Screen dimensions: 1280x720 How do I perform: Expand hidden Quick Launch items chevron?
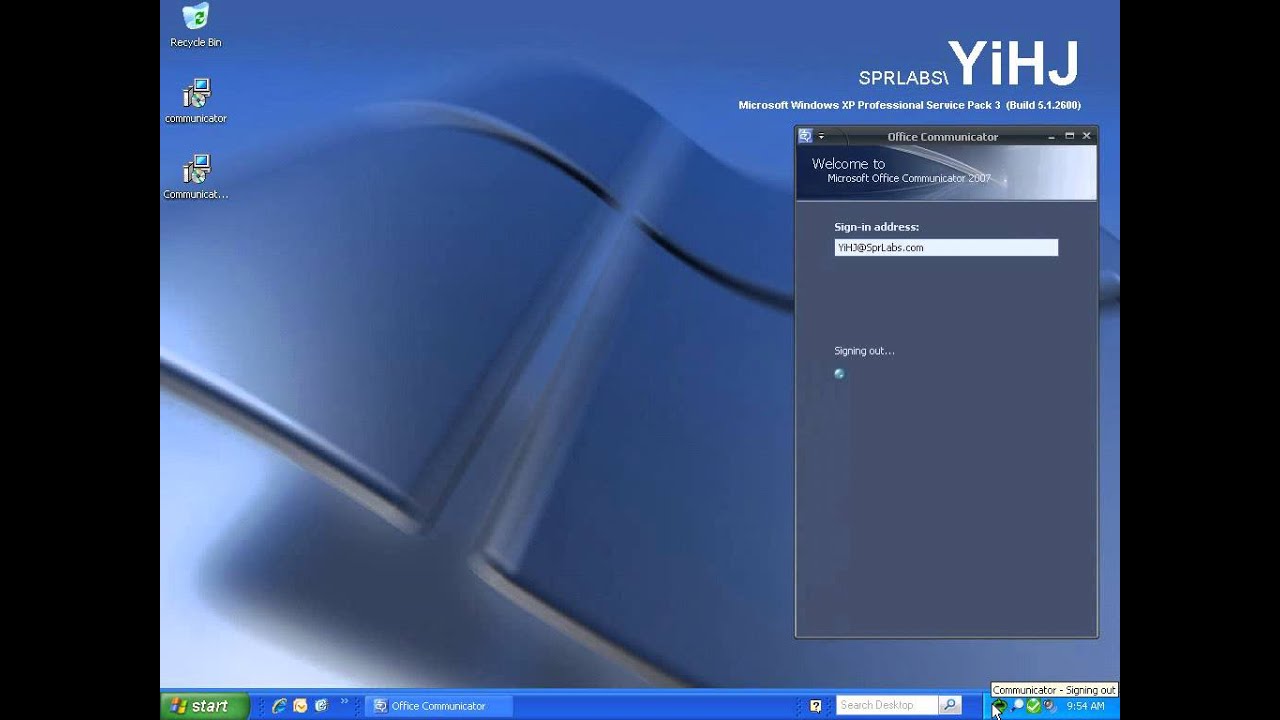pyautogui.click(x=345, y=702)
